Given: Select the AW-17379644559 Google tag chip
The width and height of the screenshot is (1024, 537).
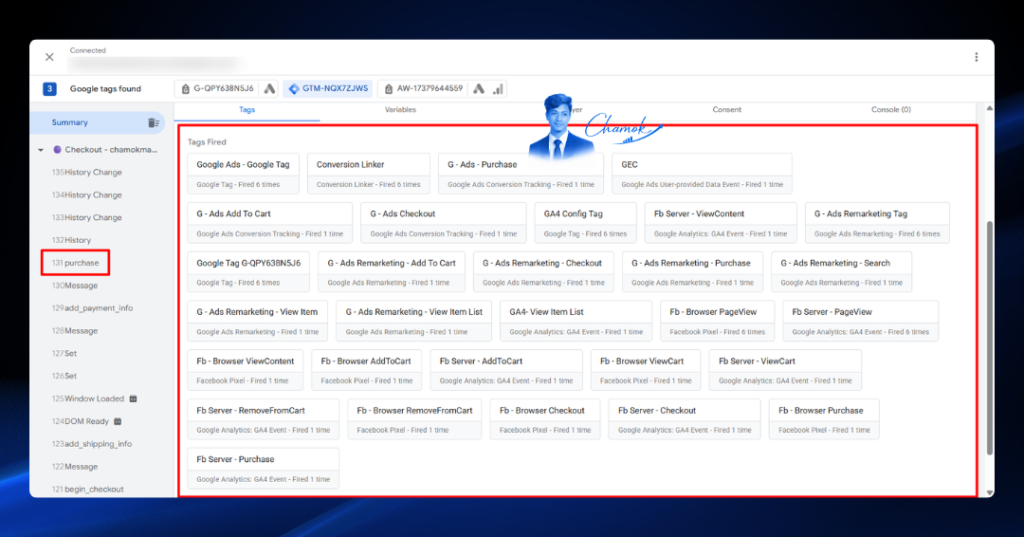Looking at the screenshot, I should (423, 89).
